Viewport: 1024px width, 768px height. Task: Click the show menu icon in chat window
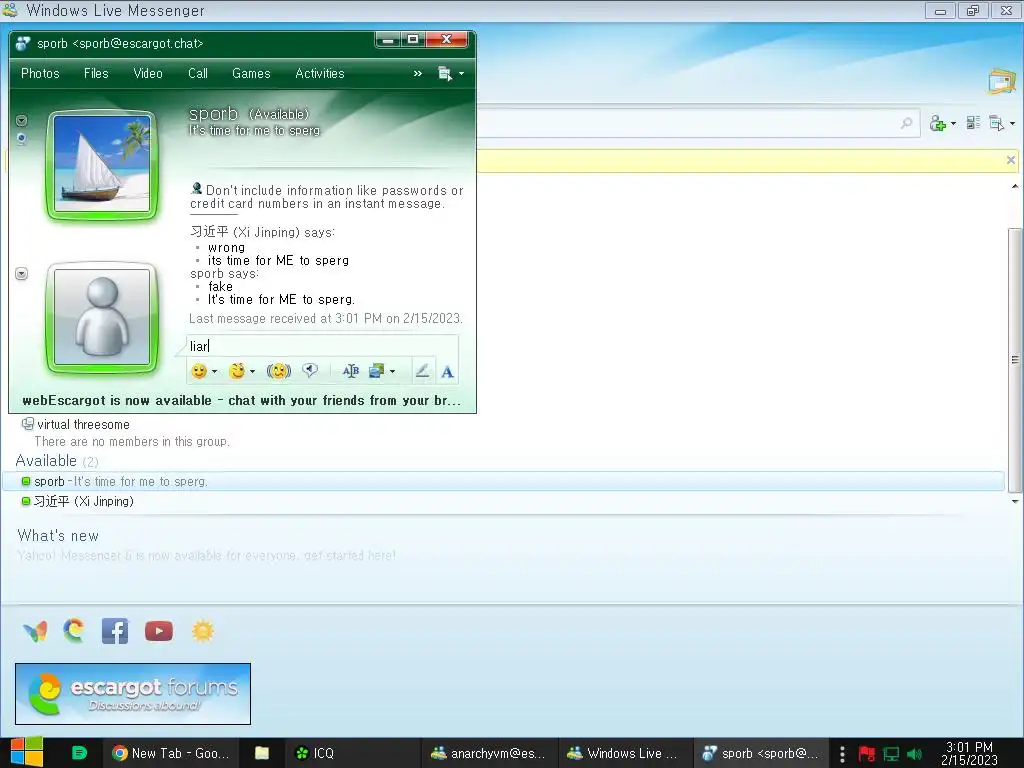tap(445, 74)
